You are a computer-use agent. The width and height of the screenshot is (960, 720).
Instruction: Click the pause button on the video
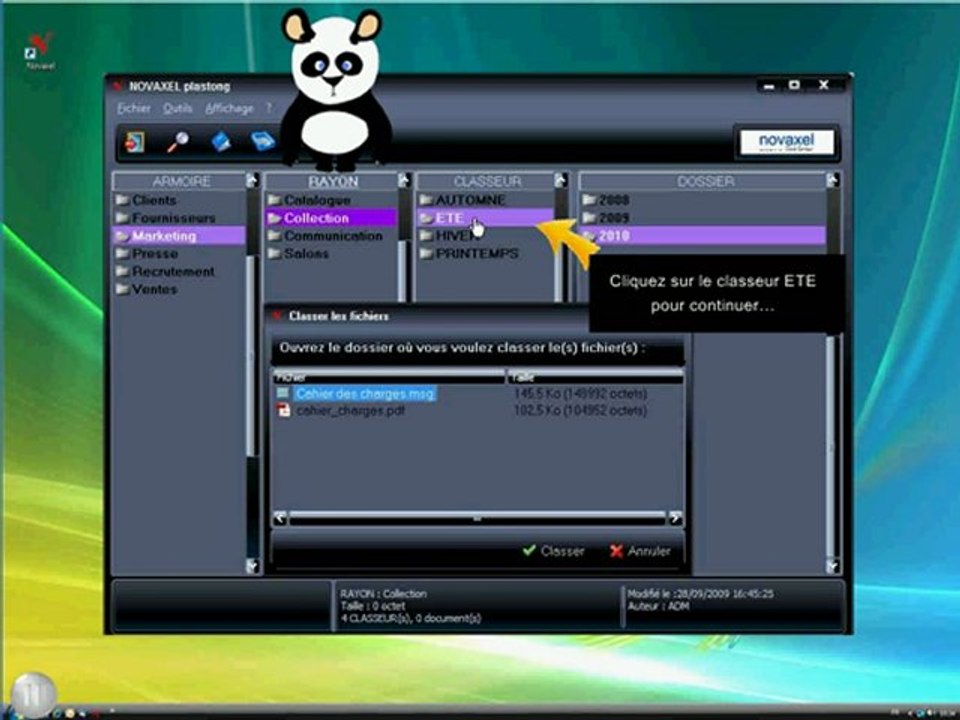32,696
